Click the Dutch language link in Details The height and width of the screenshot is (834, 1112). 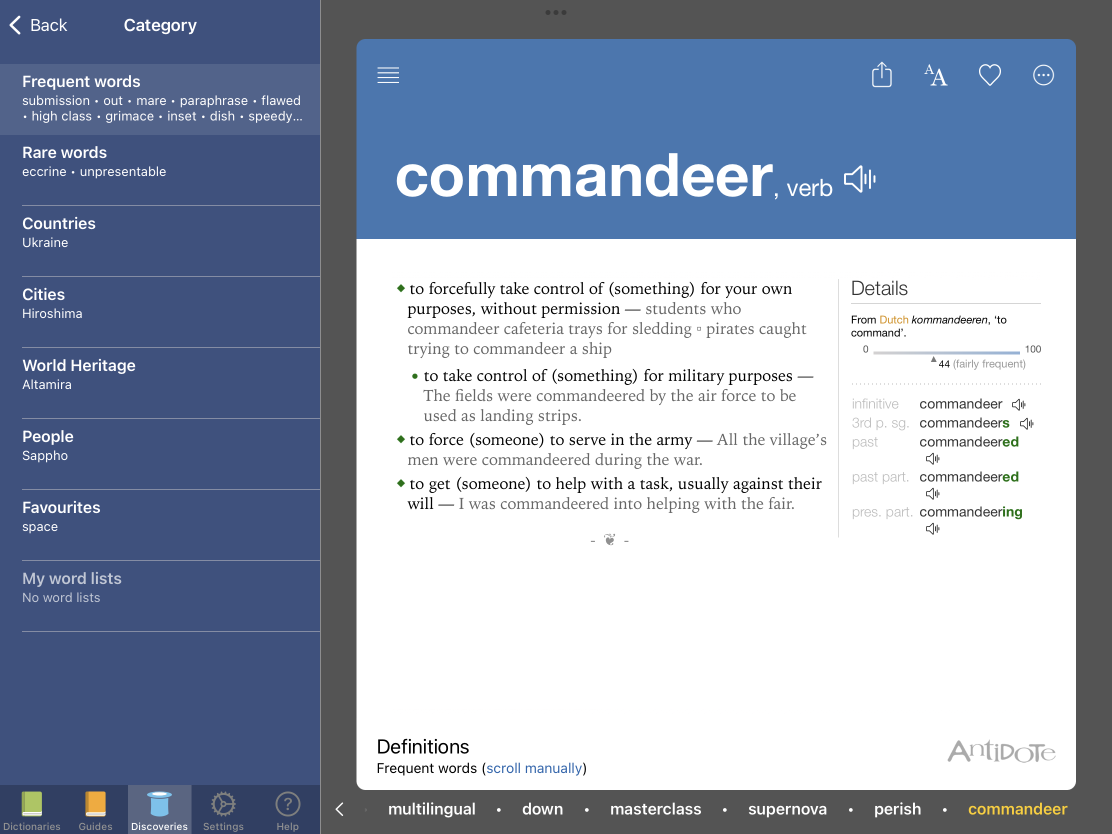coord(894,320)
